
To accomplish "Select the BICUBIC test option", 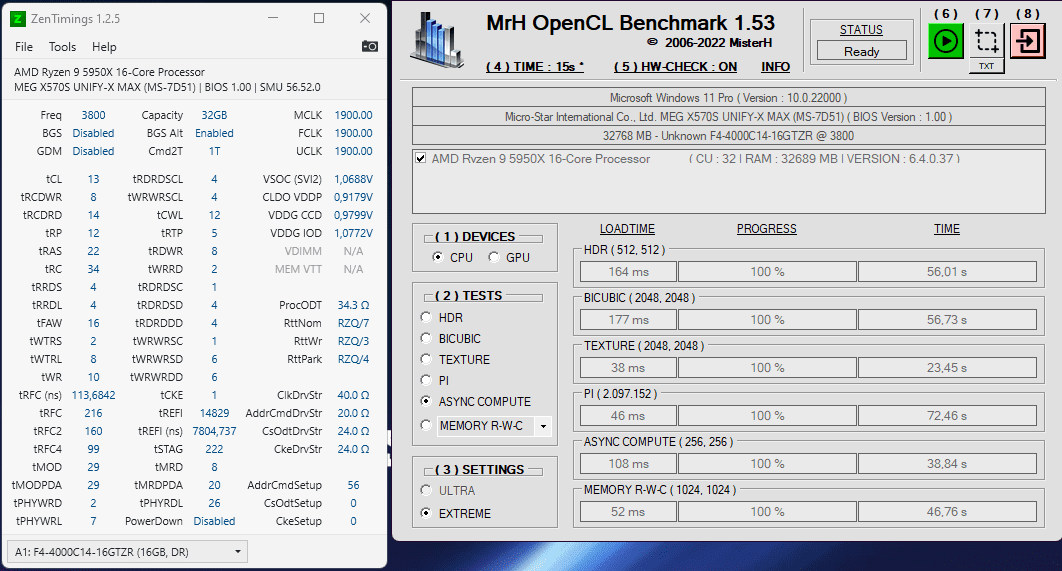I will [426, 338].
